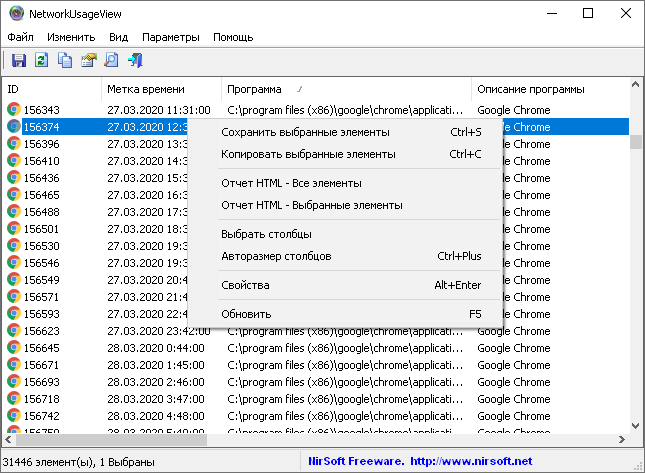Click the vertical scrollbar thumb

coord(636,142)
